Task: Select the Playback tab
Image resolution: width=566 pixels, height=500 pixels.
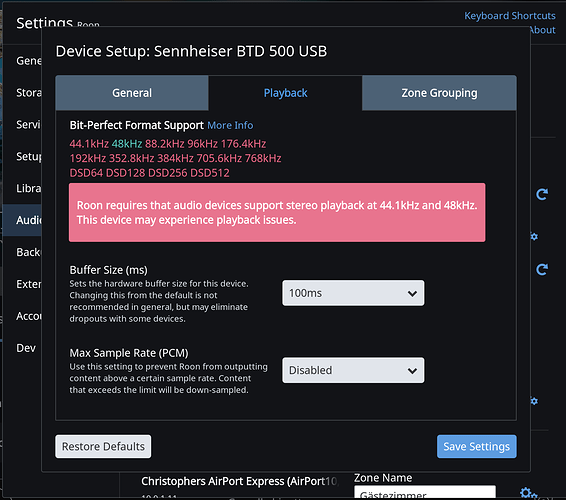Action: [x=285, y=93]
